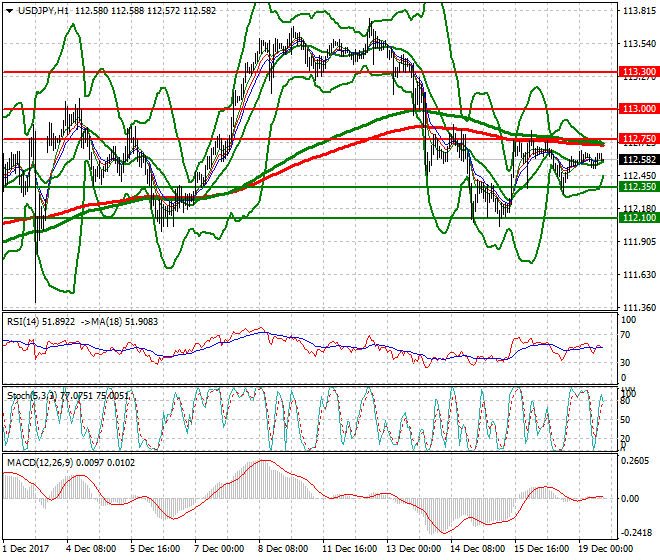Click the 0.2605 value on MACD scale

click(637, 461)
